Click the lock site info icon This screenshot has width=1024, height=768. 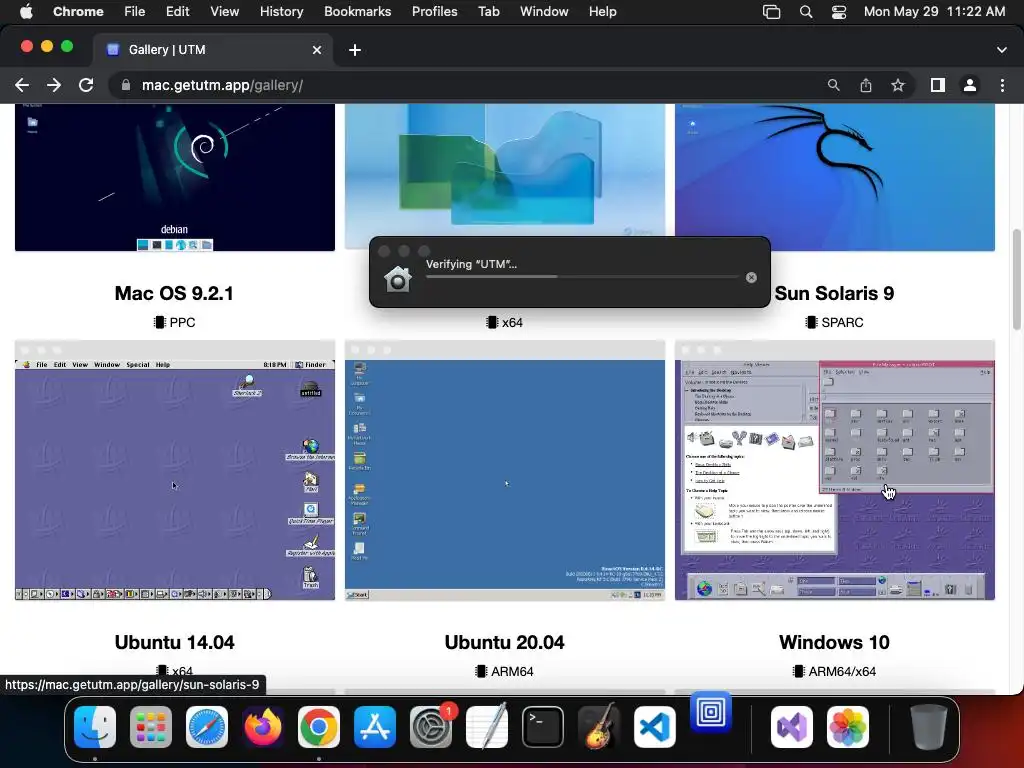click(x=126, y=85)
